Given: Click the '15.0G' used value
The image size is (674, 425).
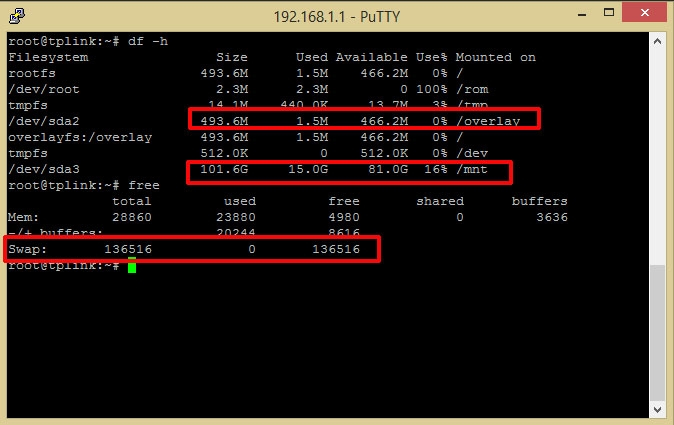Looking at the screenshot, I should [308, 169].
